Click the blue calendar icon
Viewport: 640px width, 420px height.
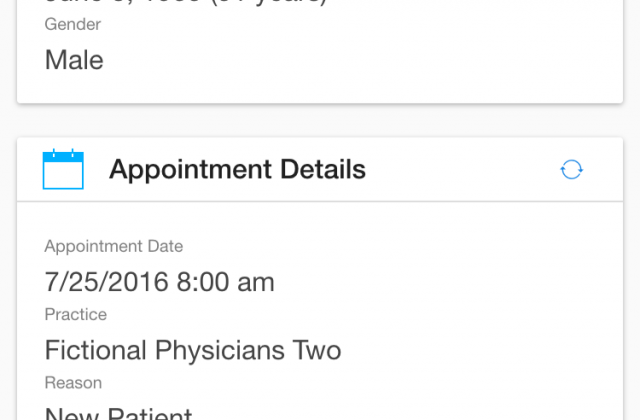coord(63,169)
